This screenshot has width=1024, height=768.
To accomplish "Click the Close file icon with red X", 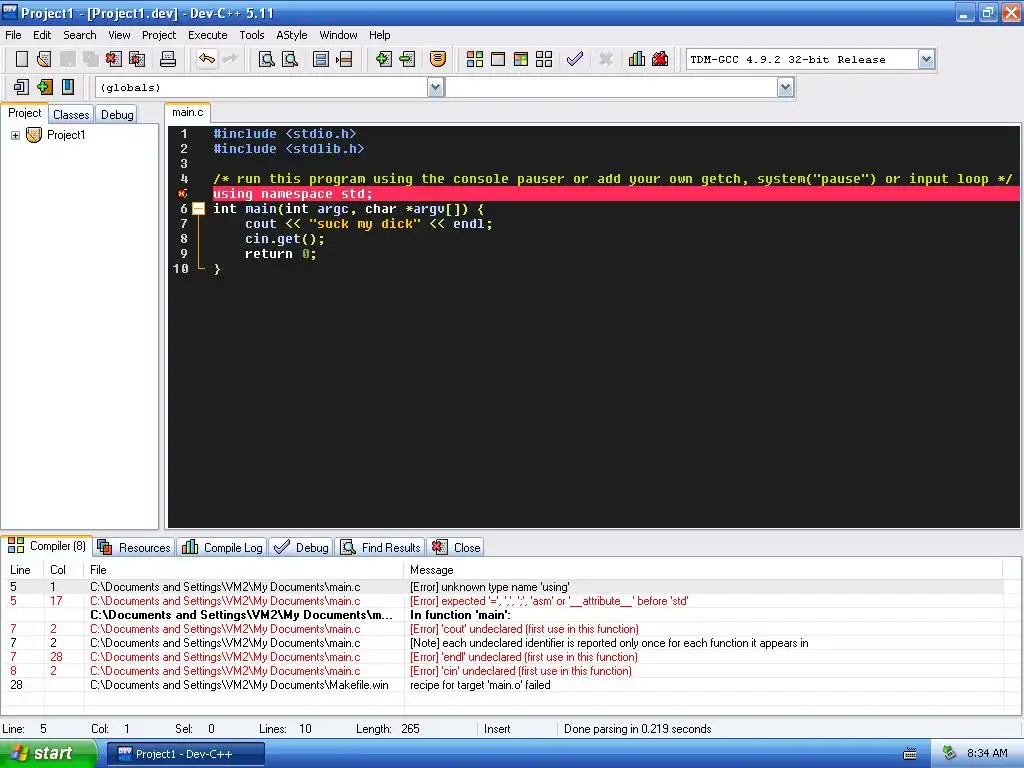I will point(114,59).
